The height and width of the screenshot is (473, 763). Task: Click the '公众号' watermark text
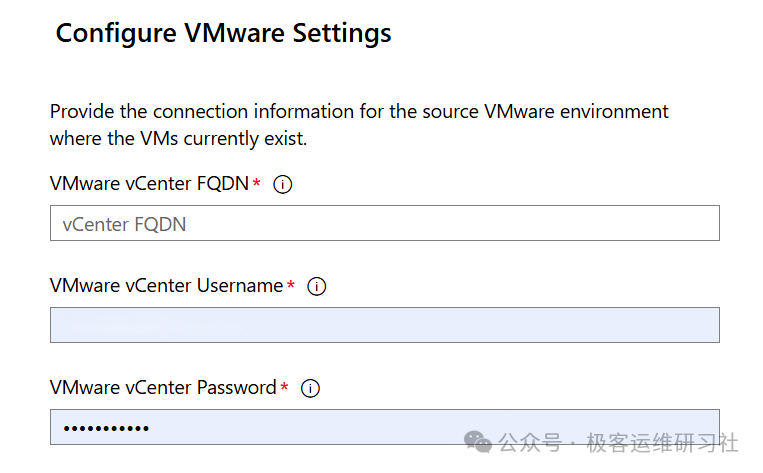pyautogui.click(x=529, y=442)
